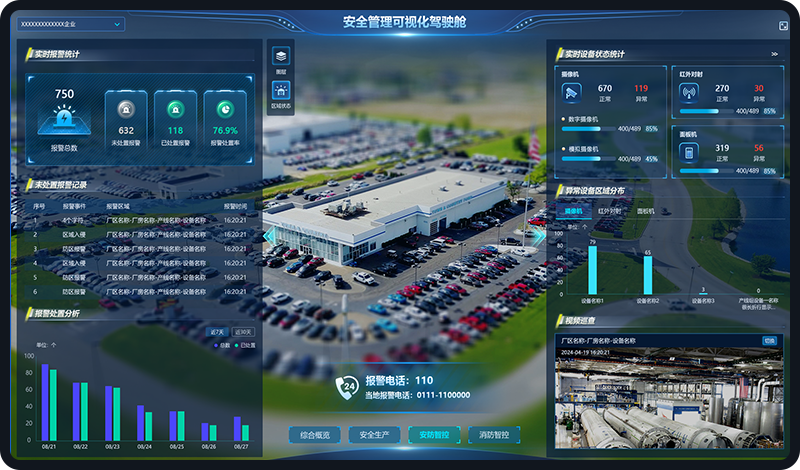Switch to the 安全生产 bottom tab
800x470 pixels.
380,435
